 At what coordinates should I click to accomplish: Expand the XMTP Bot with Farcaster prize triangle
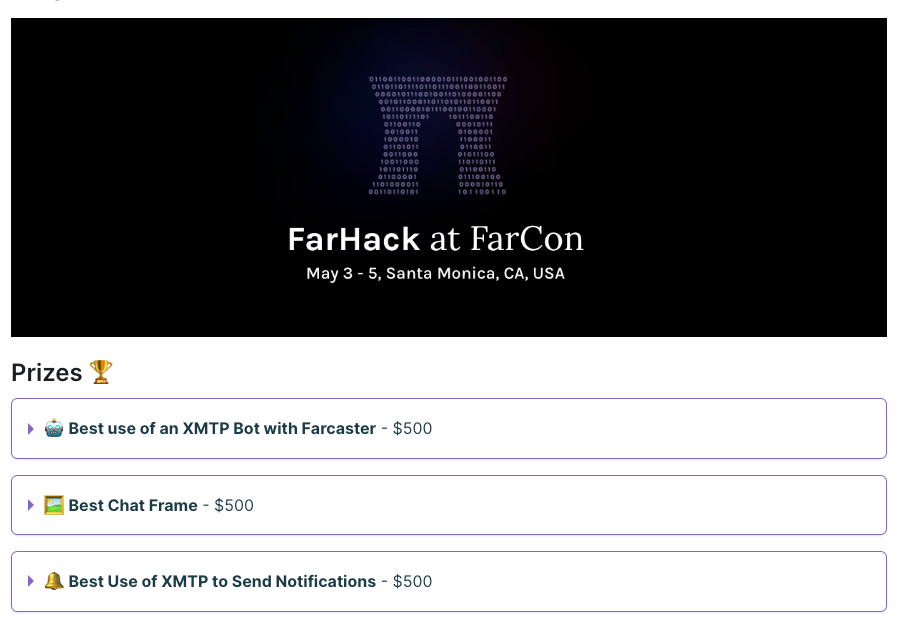31,429
